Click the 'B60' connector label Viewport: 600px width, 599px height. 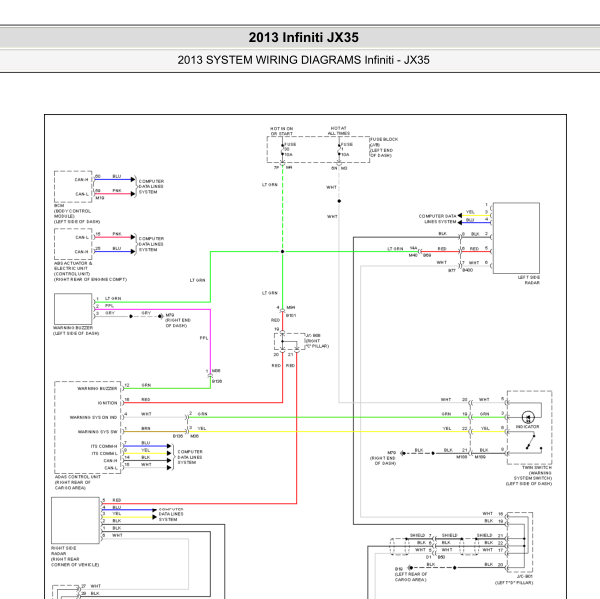[x=441, y=557]
